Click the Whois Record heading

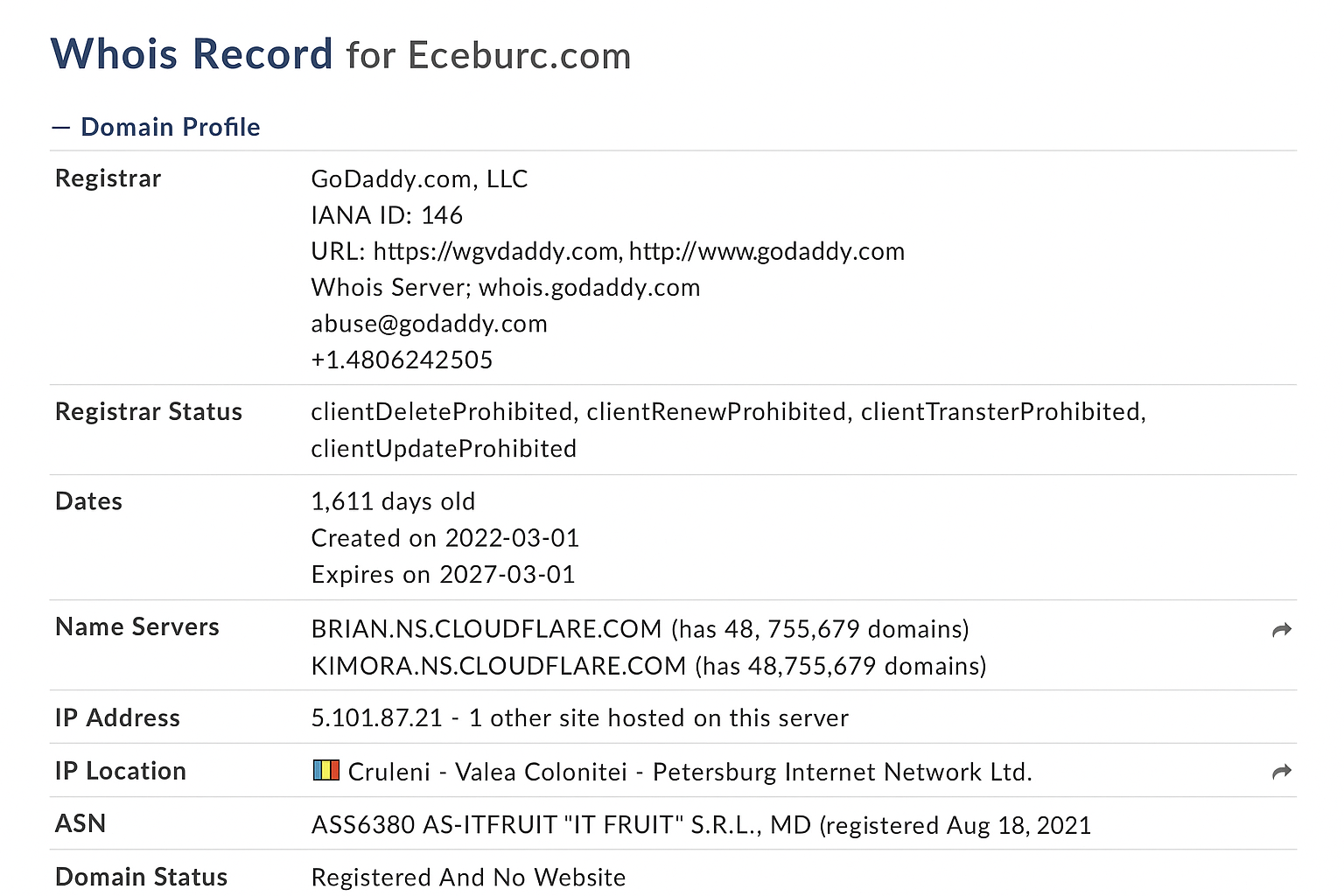point(192,54)
